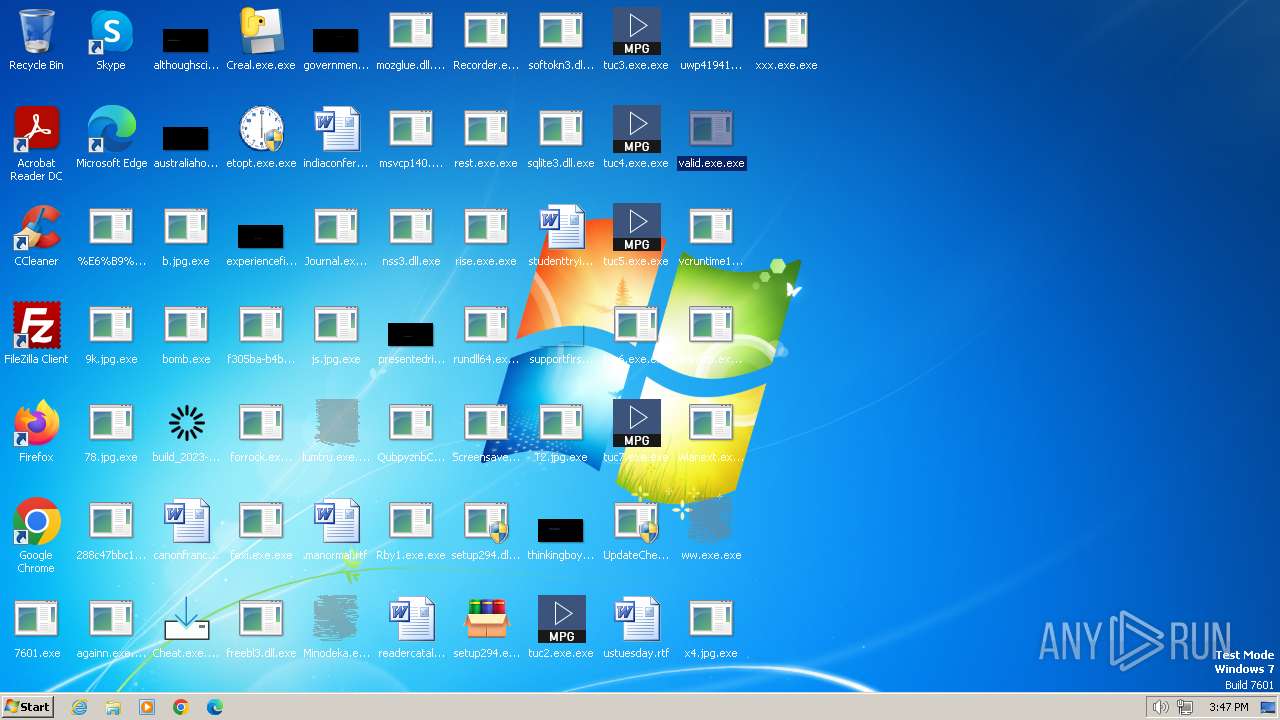The image size is (1280, 720).
Task: Select the valid.exe.exe highlighted icon
Action: click(711, 129)
